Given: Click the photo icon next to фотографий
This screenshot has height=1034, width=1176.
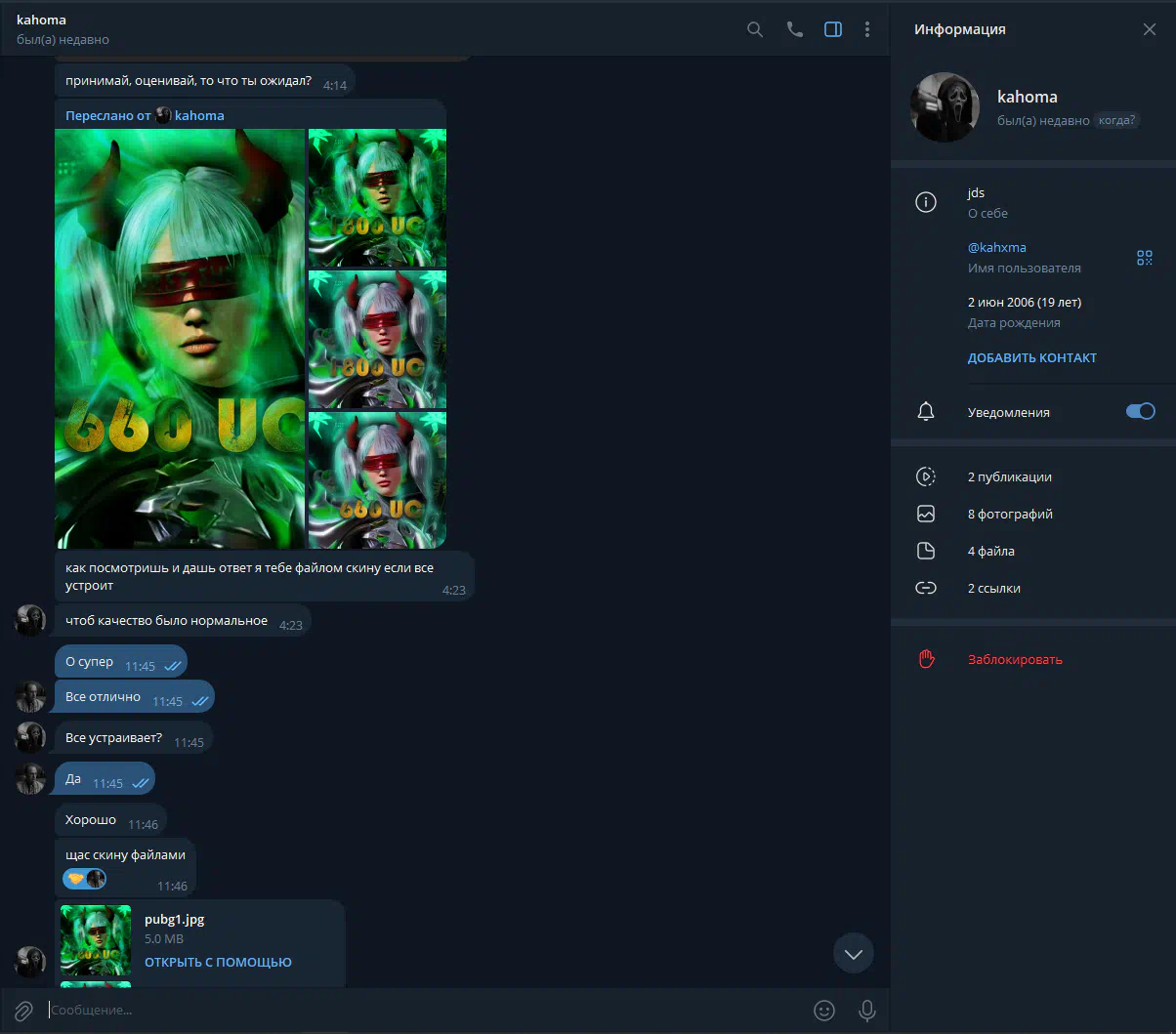Looking at the screenshot, I should pyautogui.click(x=926, y=514).
